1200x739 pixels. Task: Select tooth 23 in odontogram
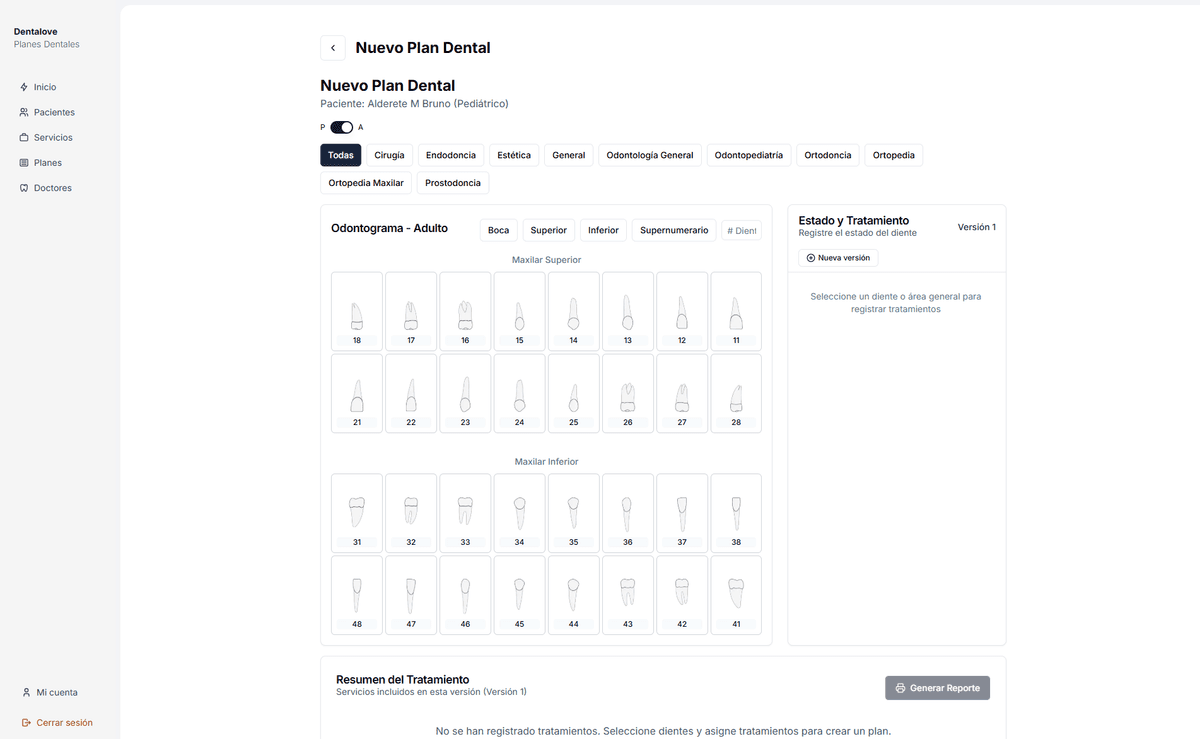click(465, 393)
